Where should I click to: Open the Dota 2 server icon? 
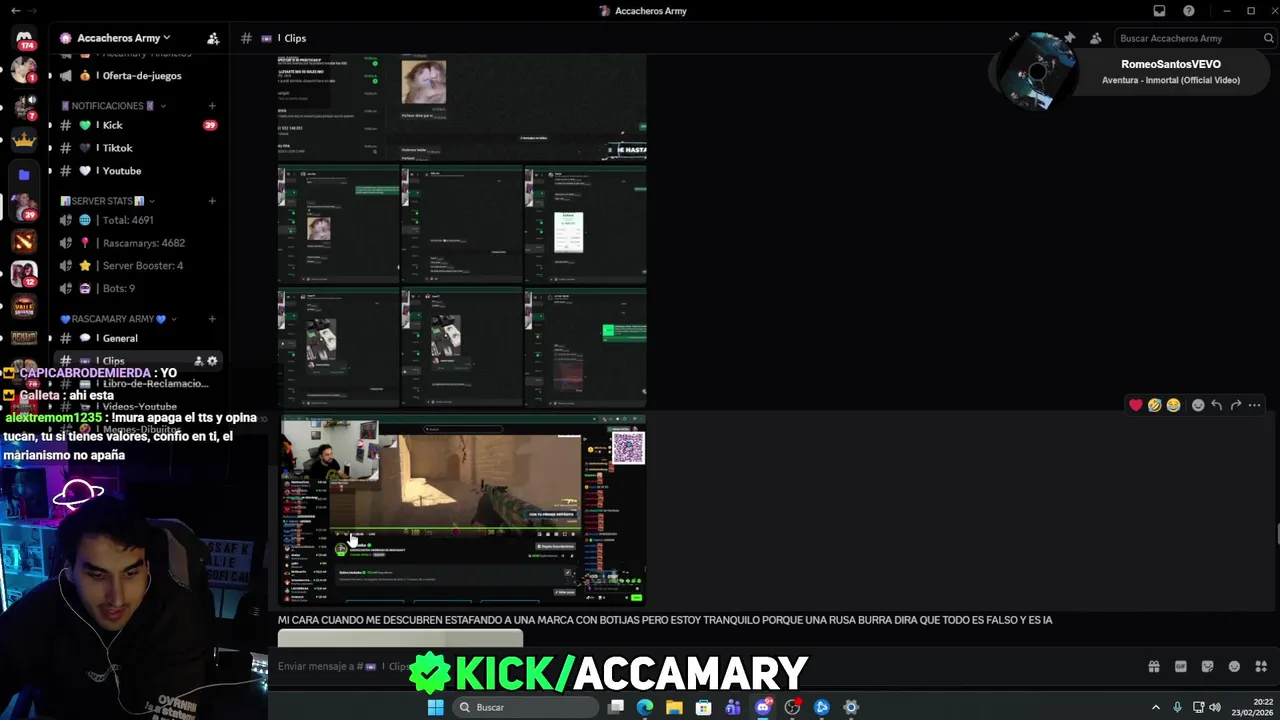click(x=24, y=241)
